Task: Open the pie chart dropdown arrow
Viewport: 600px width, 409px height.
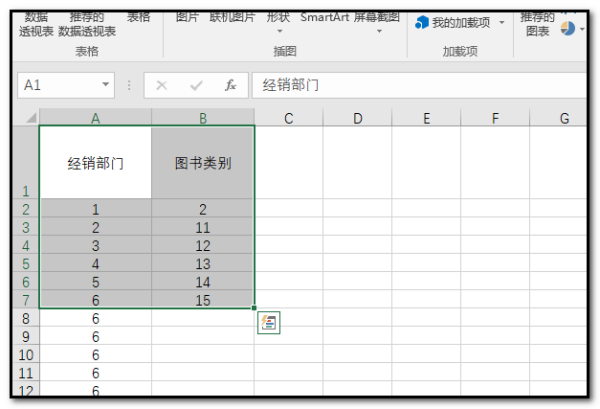Action: tap(582, 29)
